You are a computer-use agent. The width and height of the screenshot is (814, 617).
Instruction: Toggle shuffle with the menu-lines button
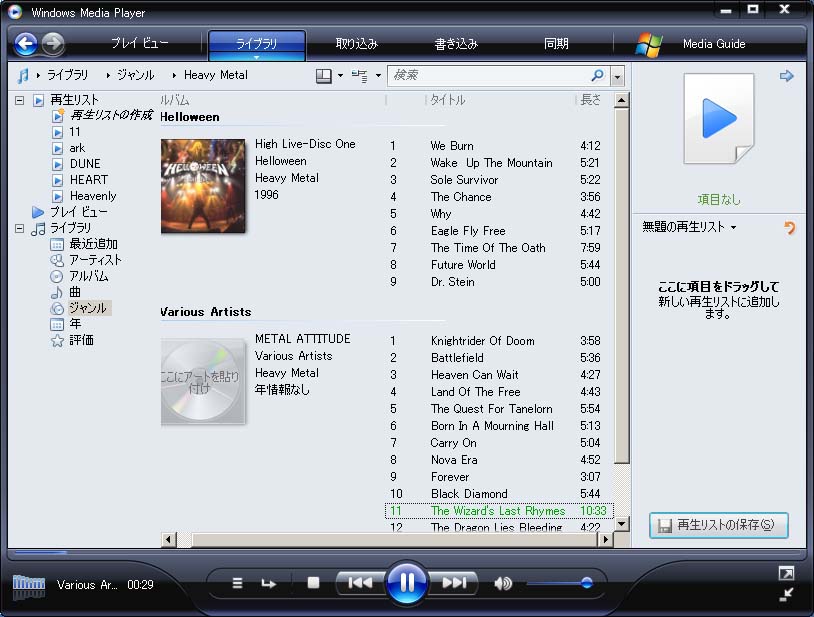click(237, 583)
